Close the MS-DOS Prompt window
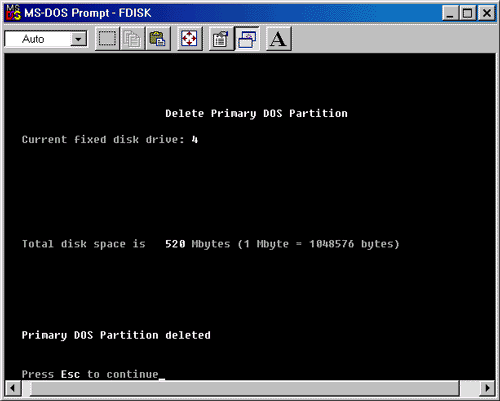Image resolution: width=500 pixels, height=401 pixels. pos(487,13)
